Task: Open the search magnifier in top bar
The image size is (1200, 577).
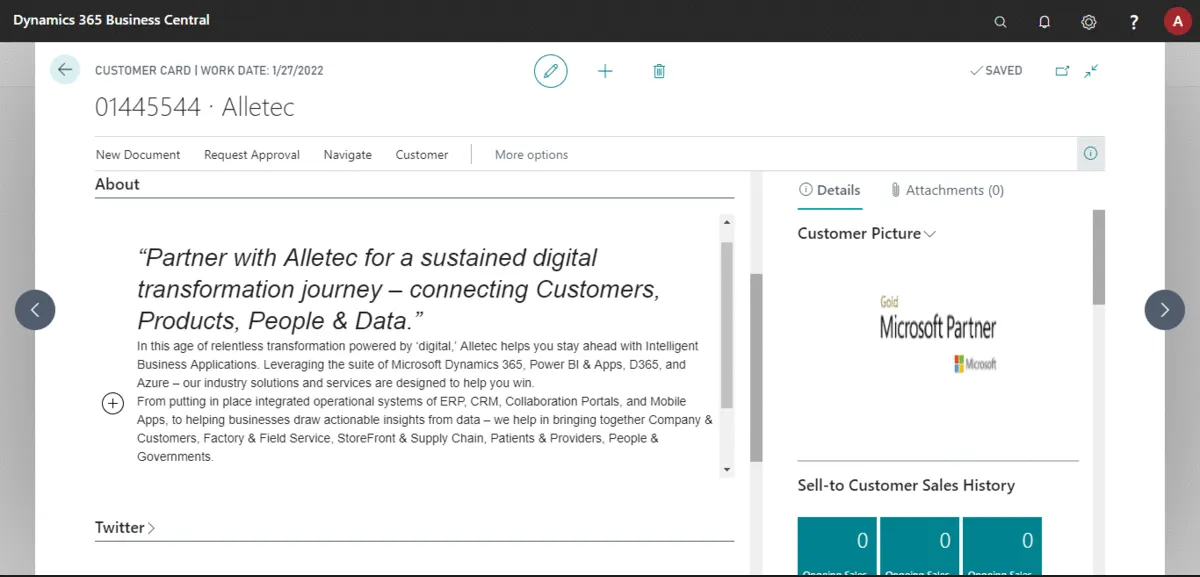Action: (x=1000, y=21)
